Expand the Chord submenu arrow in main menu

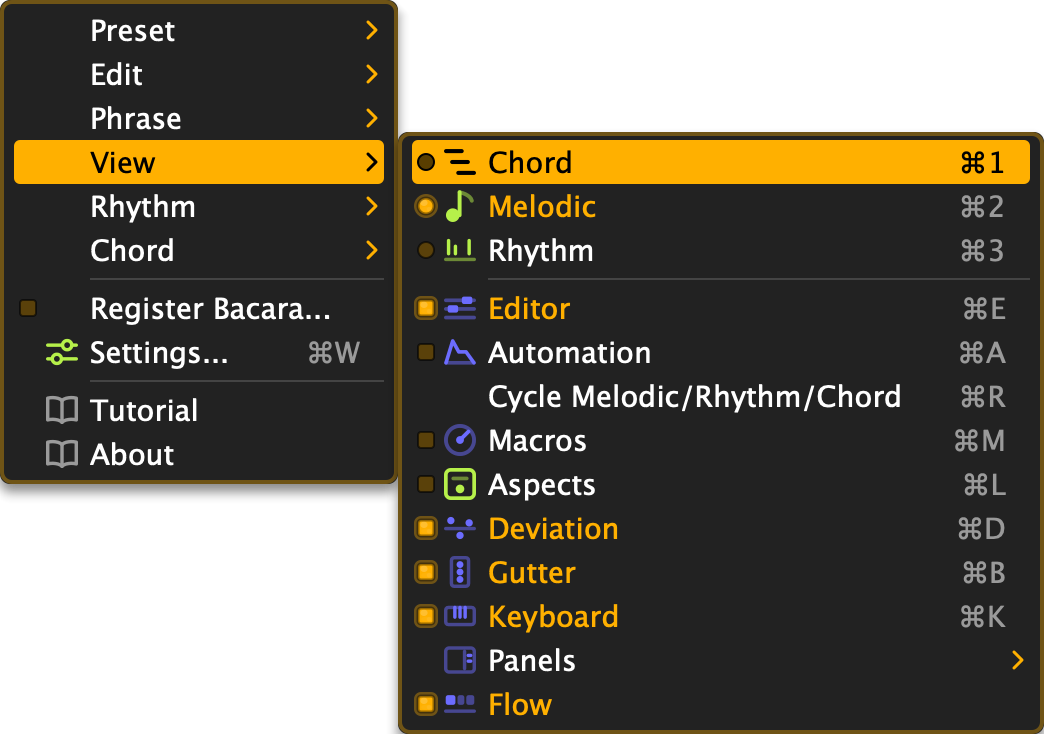372,250
